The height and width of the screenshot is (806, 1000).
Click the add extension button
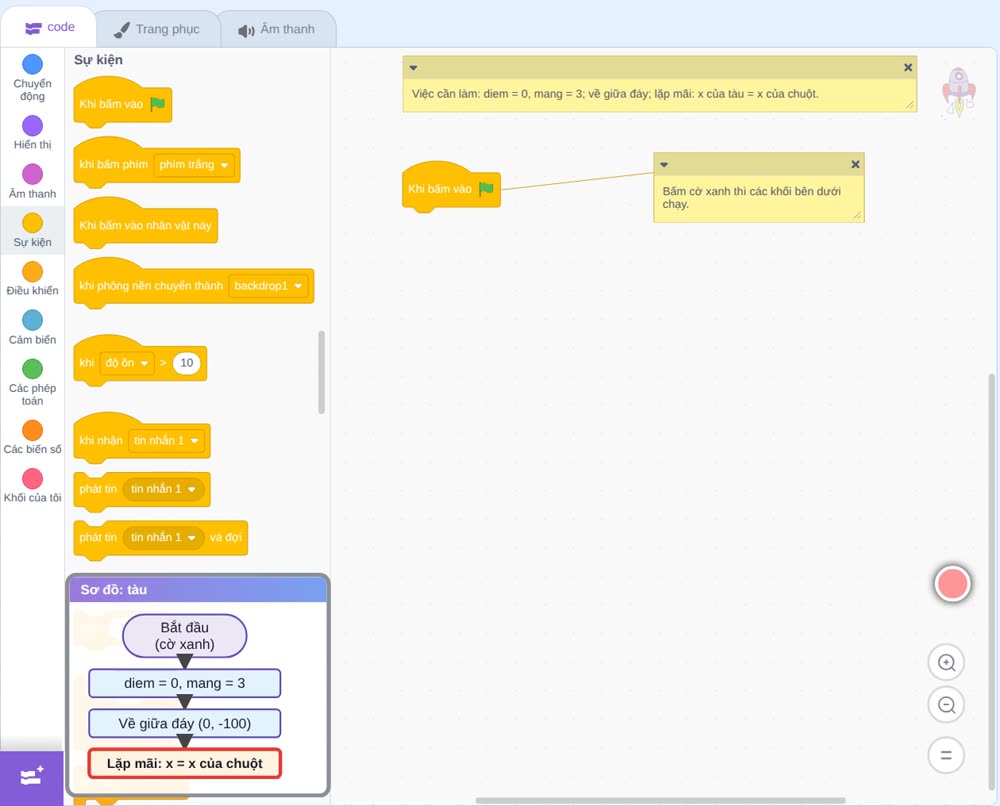[32, 777]
